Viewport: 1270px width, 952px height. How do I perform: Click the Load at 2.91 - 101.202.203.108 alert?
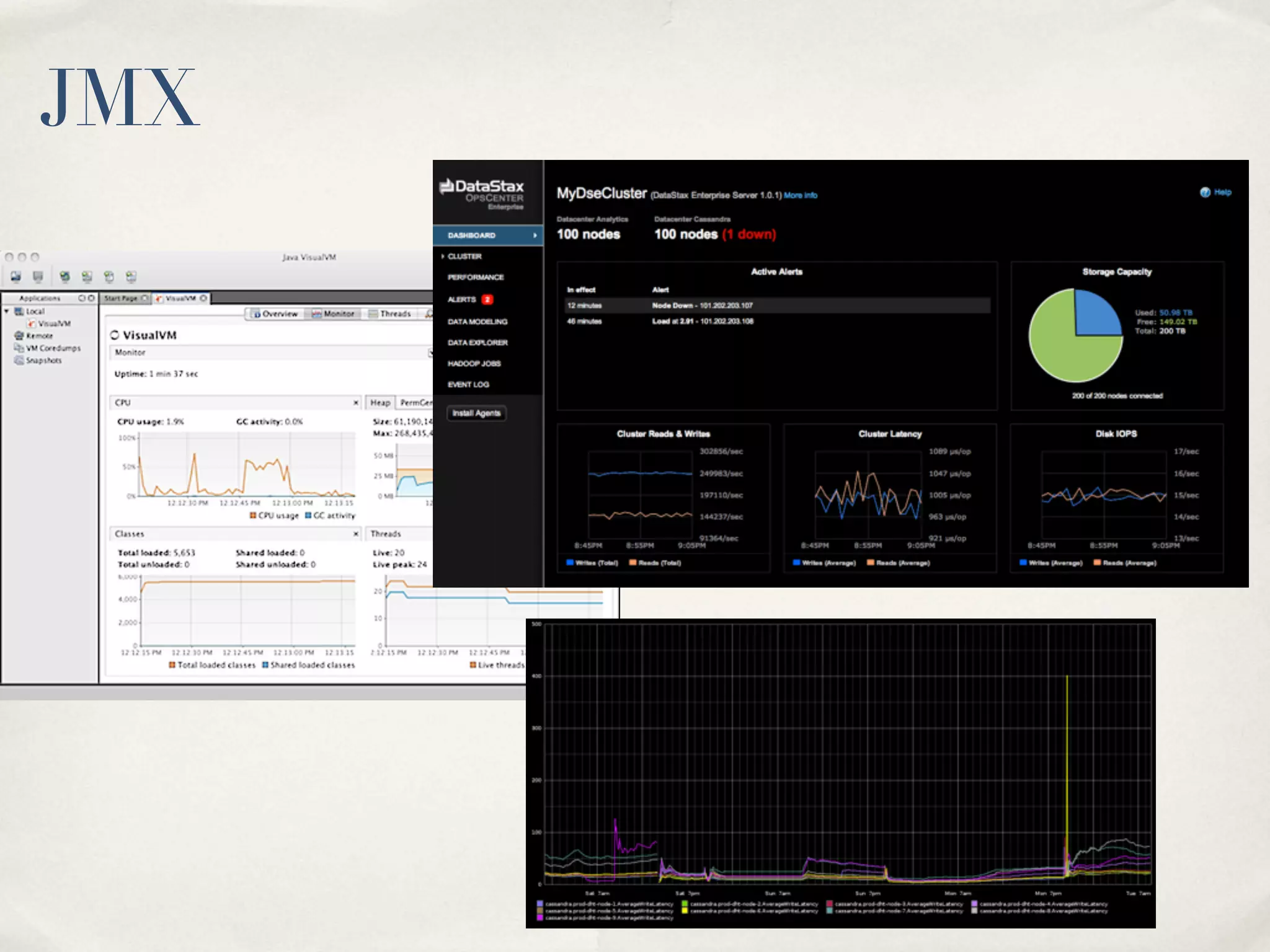click(703, 322)
